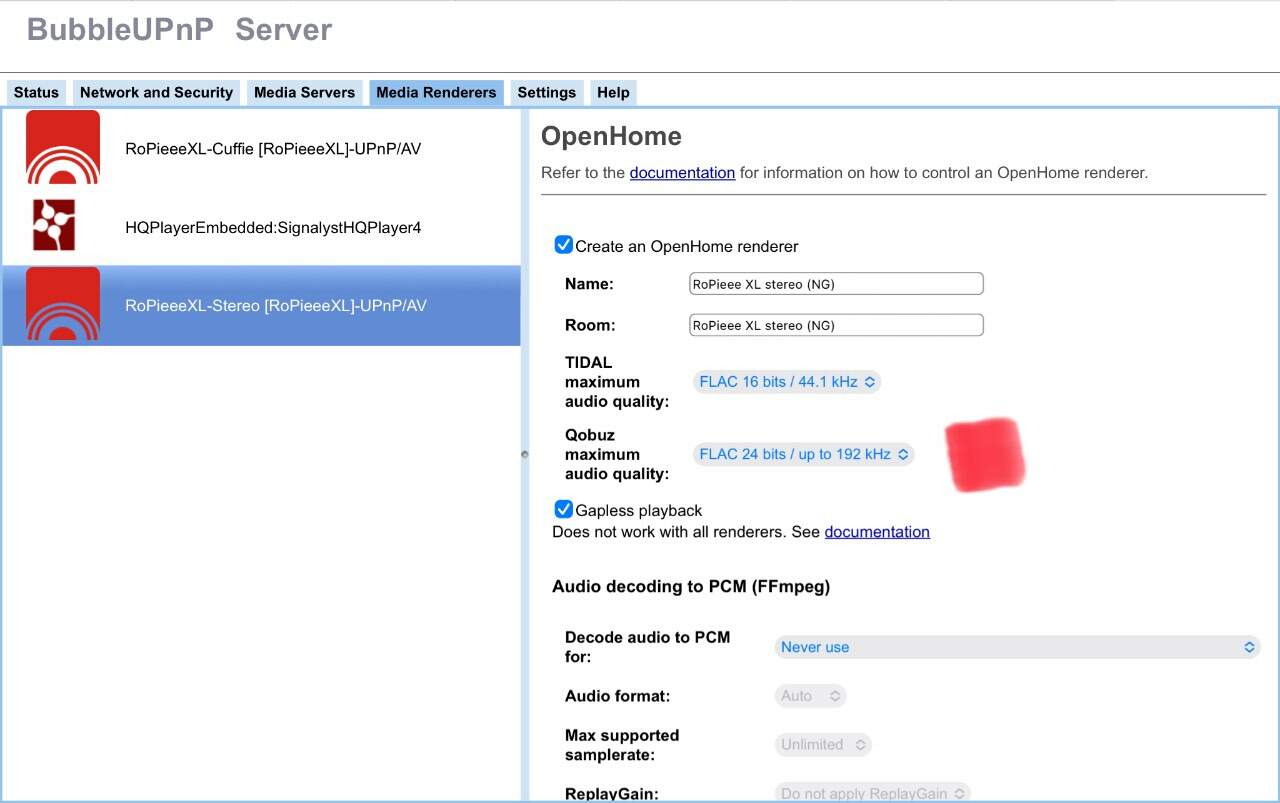Screen dimensions: 1280x803
Task: Click the RoPieeeXL-Cuffie renderer icon
Action: [x=63, y=148]
